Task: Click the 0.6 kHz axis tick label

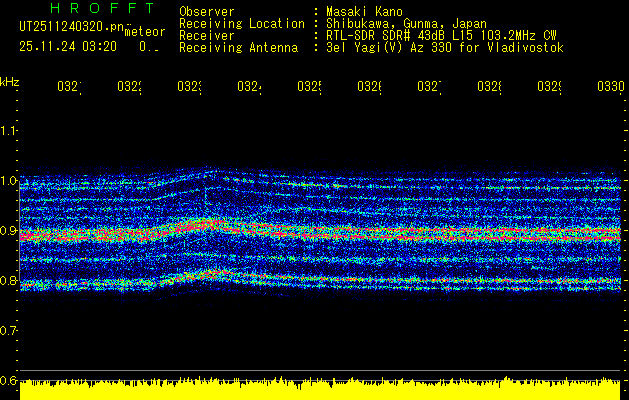Action: 8,380
